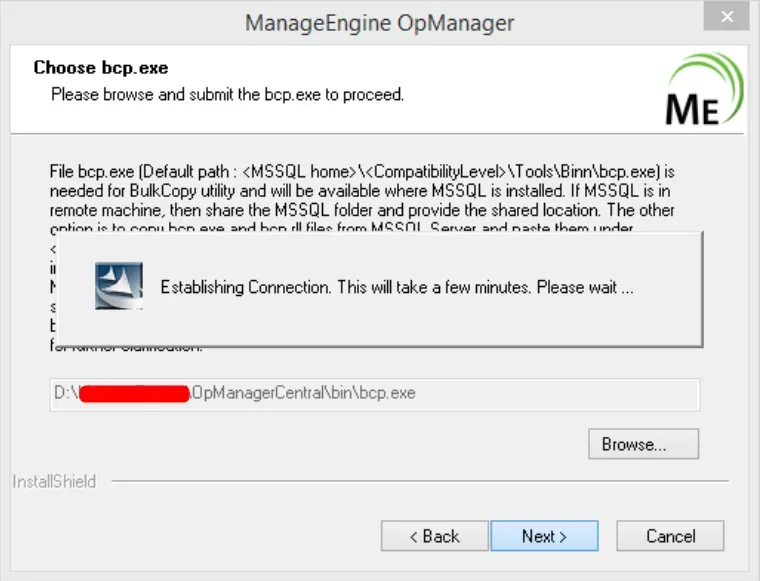Click the red redacted part of the path
The height and width of the screenshot is (581, 761).
point(134,394)
